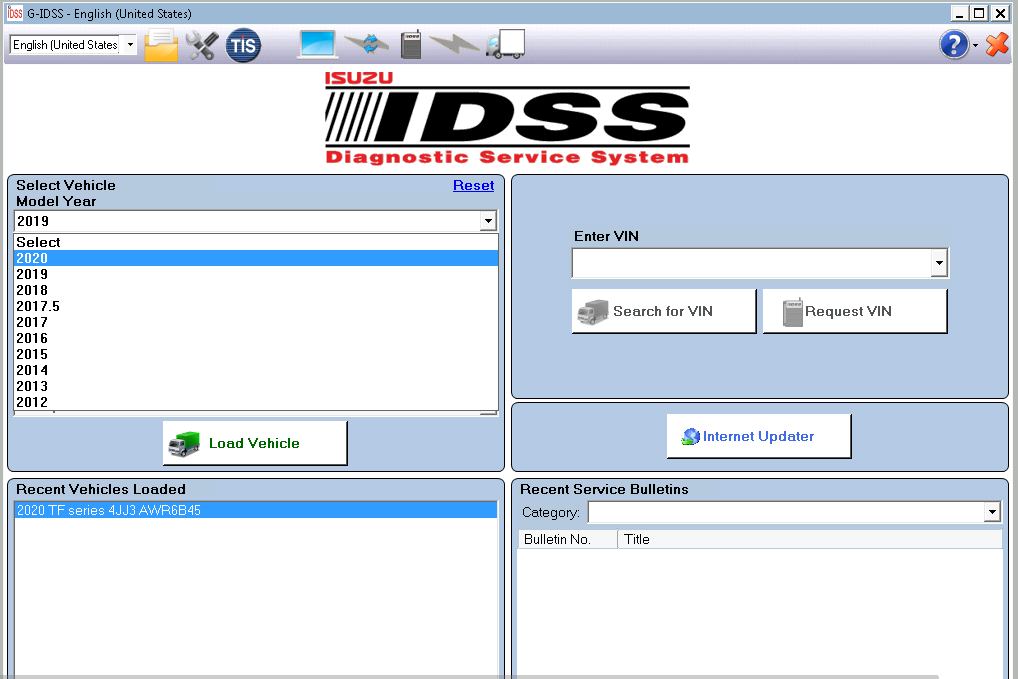Screen dimensions: 1018x679
Task: Open the Category dropdown under Recent Service Bulletins
Action: pos(991,511)
